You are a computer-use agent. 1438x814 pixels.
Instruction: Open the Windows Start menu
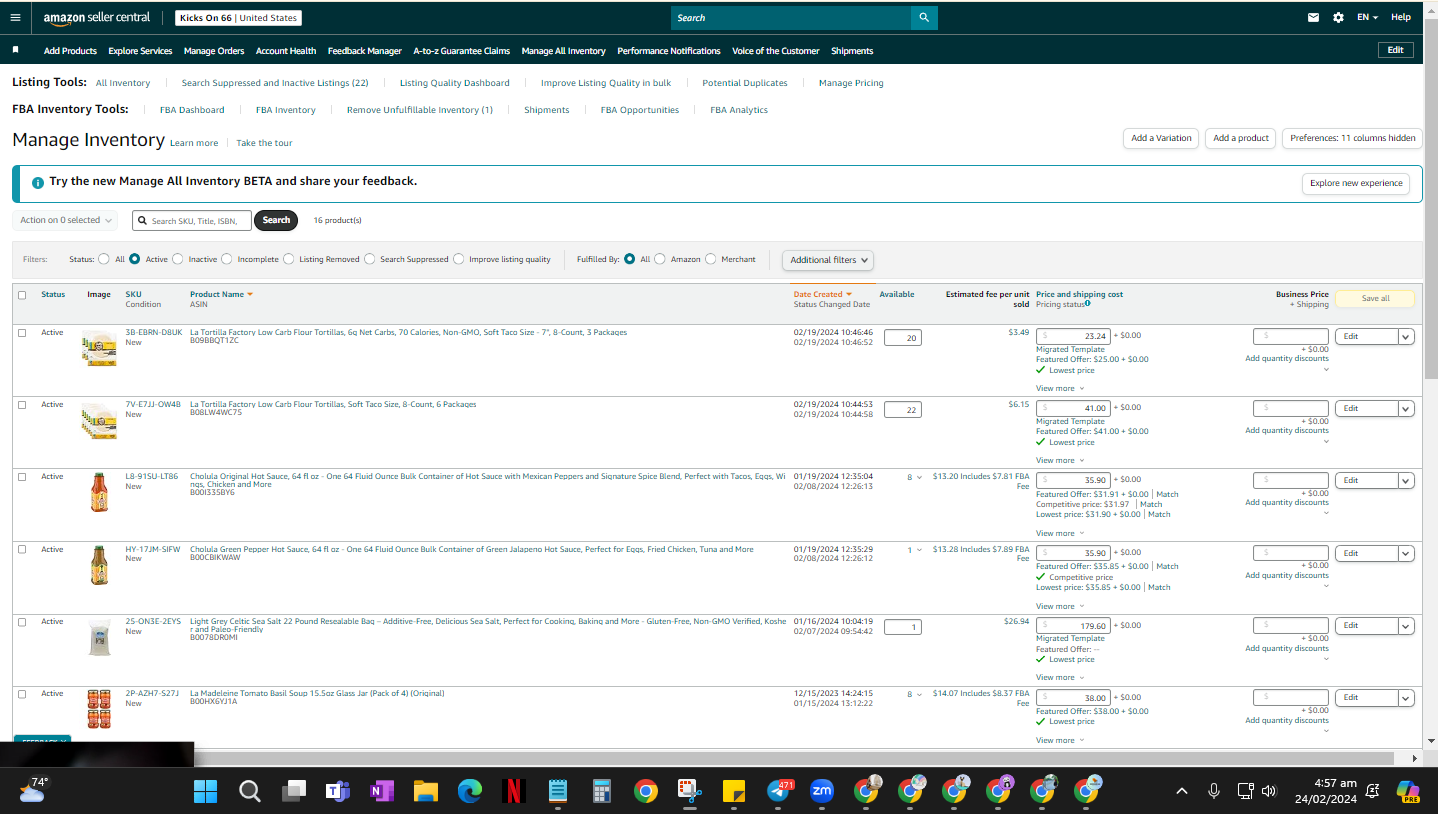[x=205, y=791]
